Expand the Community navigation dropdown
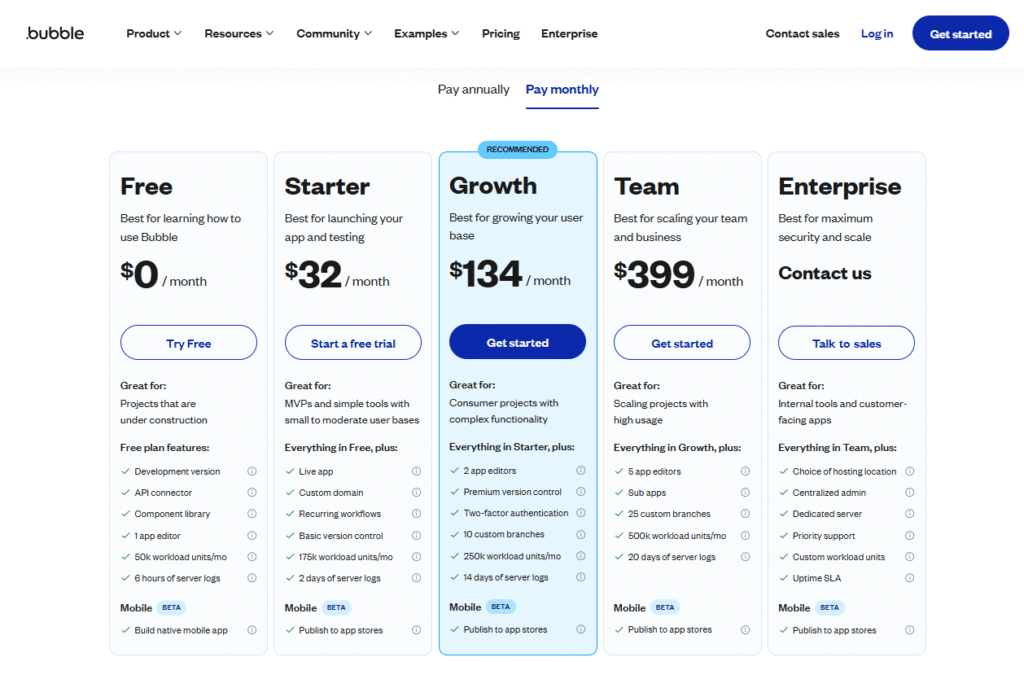Viewport: 1024px width, 688px height. coord(334,33)
